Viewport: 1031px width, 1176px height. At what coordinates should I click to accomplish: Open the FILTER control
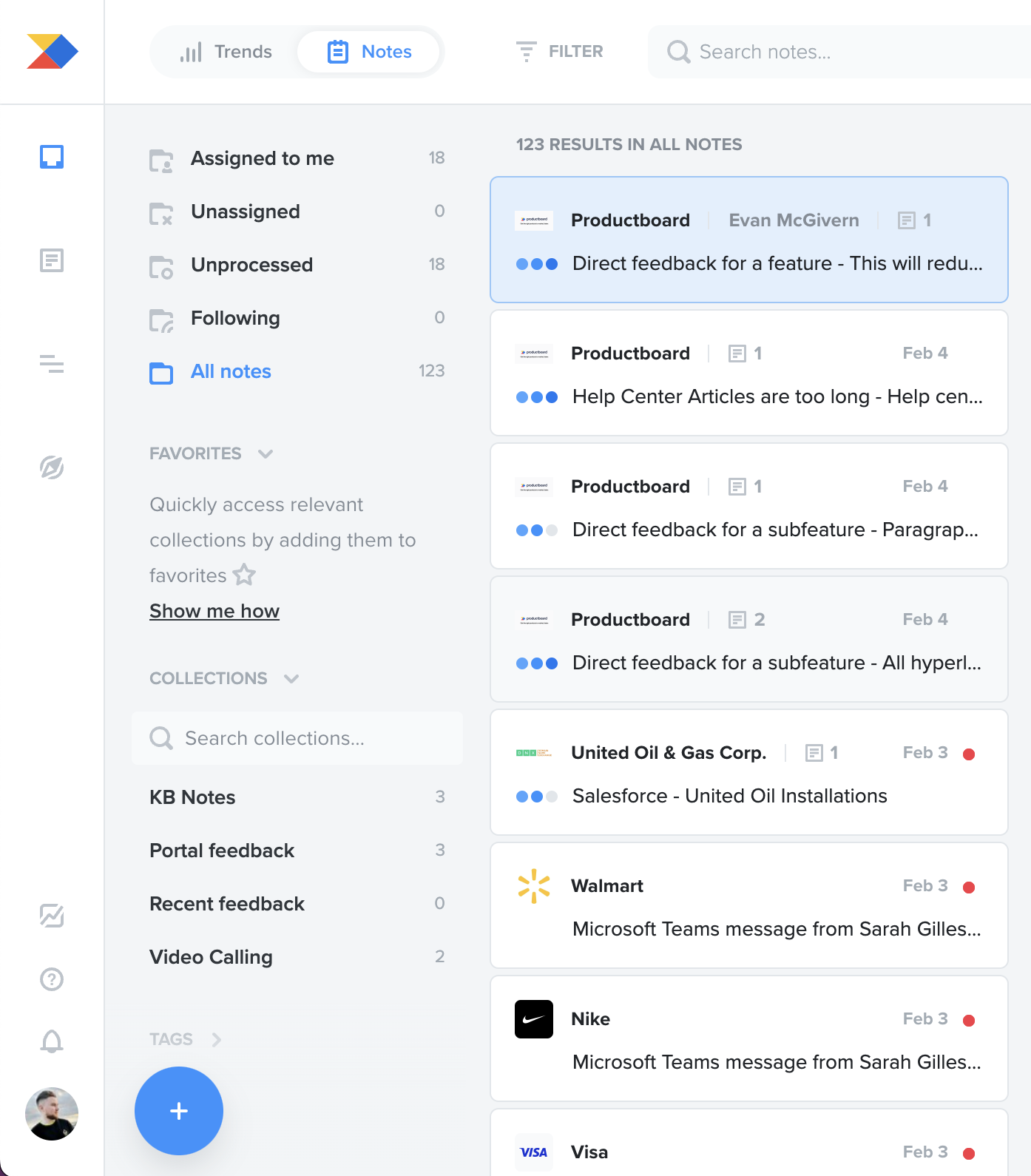[560, 52]
